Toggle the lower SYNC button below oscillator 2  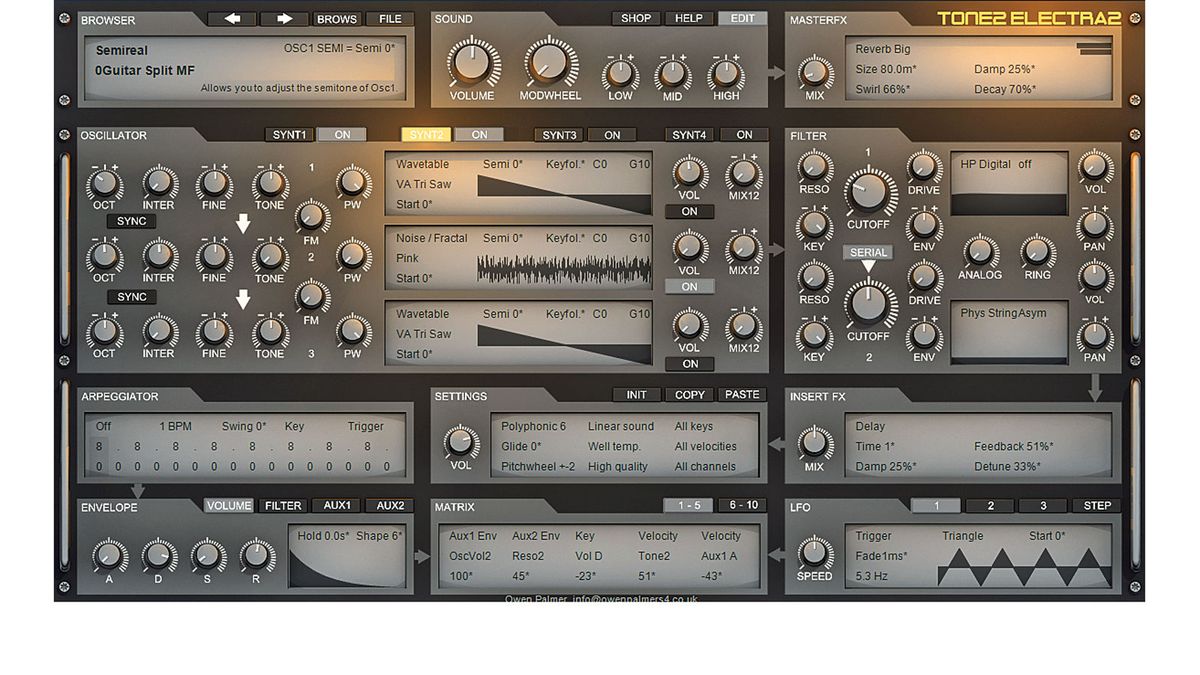132,297
